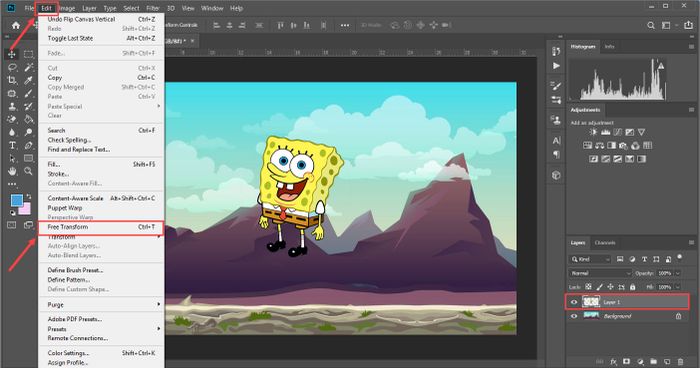The height and width of the screenshot is (368, 700).
Task: Choose Define Brush Preset
Action: coord(101,270)
